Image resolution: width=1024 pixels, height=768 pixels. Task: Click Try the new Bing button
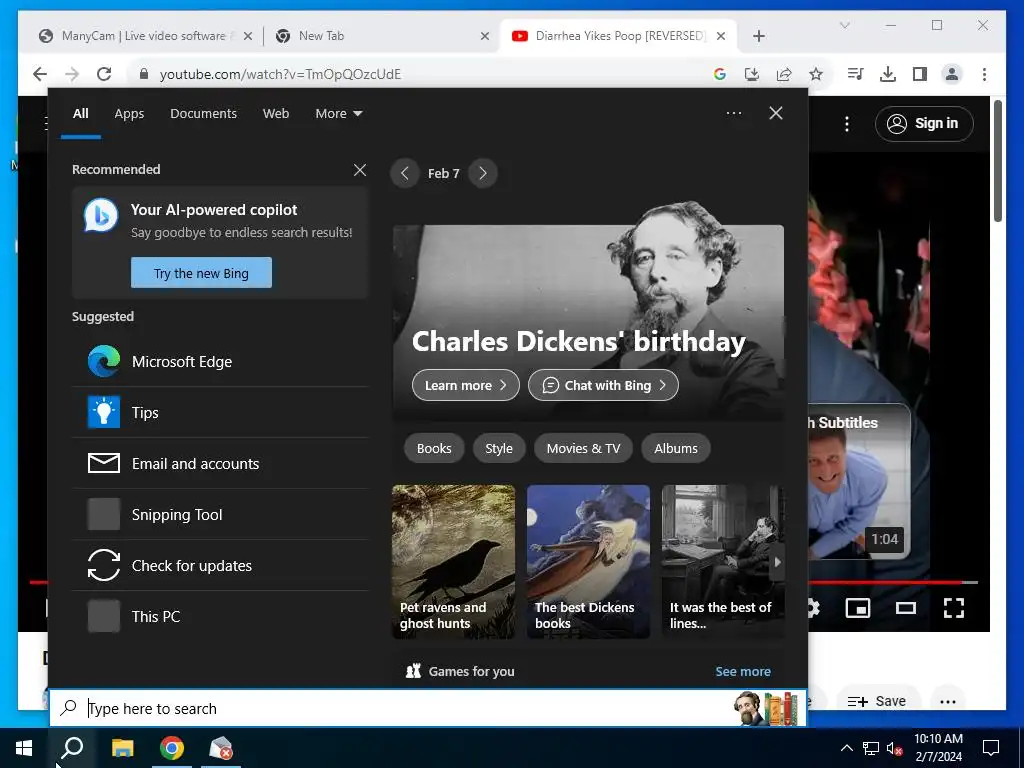pyautogui.click(x=201, y=273)
